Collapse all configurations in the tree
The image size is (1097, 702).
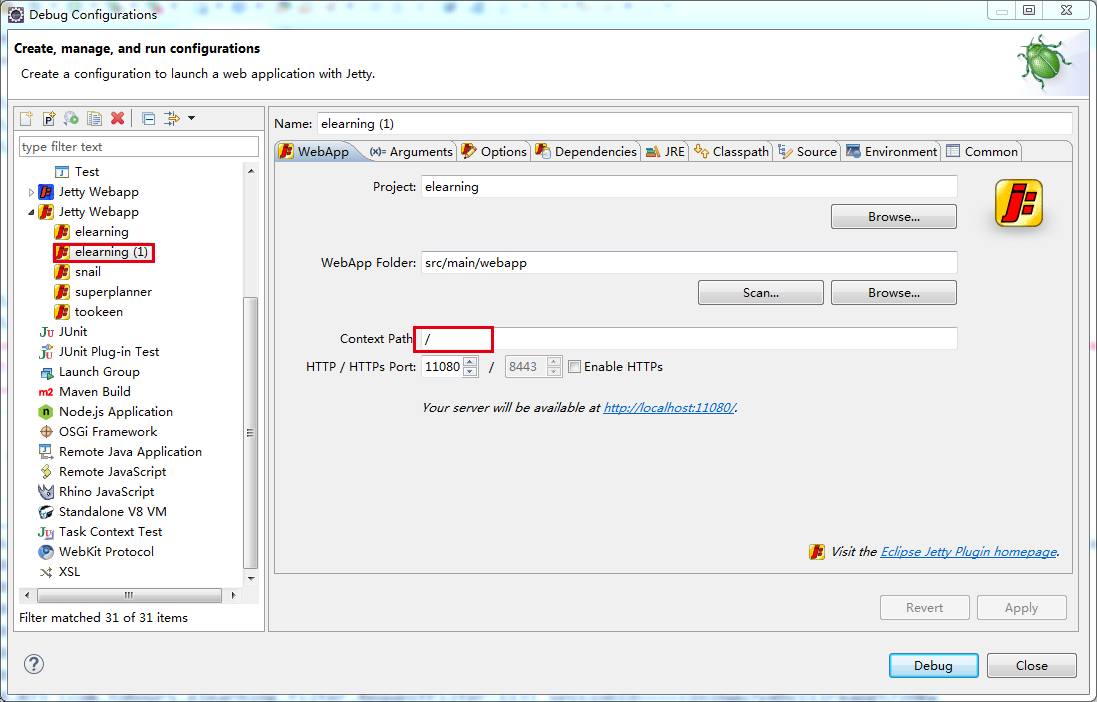[x=148, y=118]
